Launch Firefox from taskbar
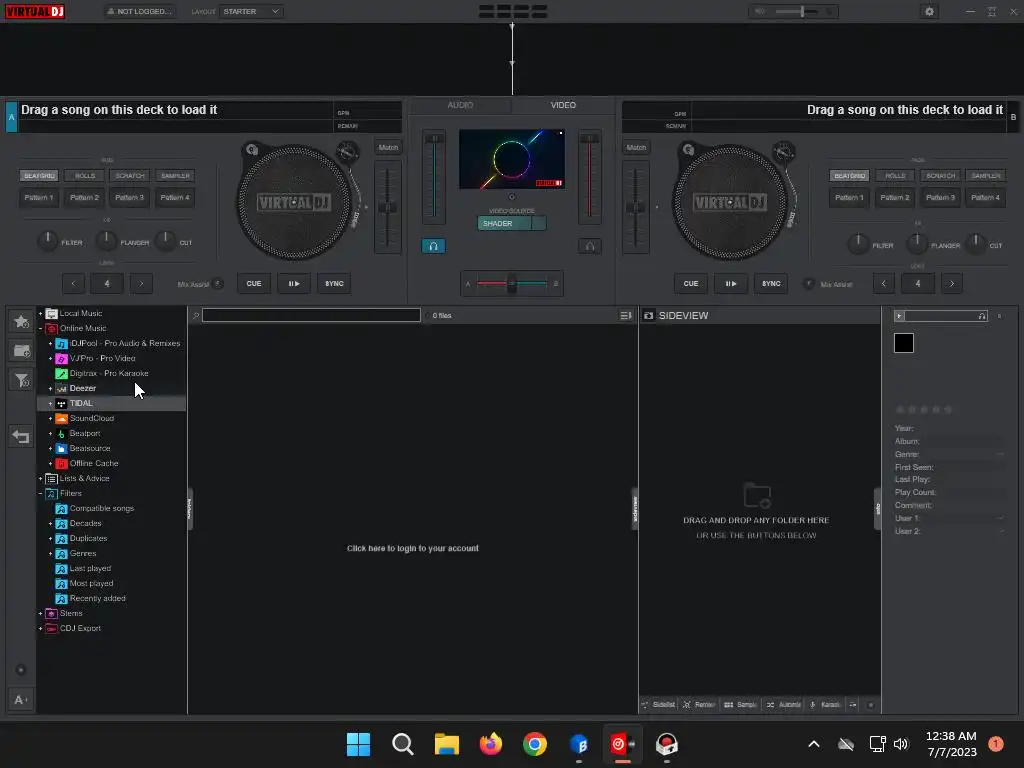Image resolution: width=1024 pixels, height=768 pixels. pyautogui.click(x=490, y=744)
